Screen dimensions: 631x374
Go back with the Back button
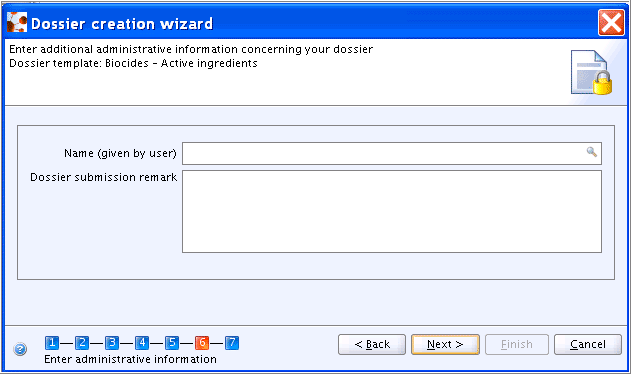coord(372,345)
